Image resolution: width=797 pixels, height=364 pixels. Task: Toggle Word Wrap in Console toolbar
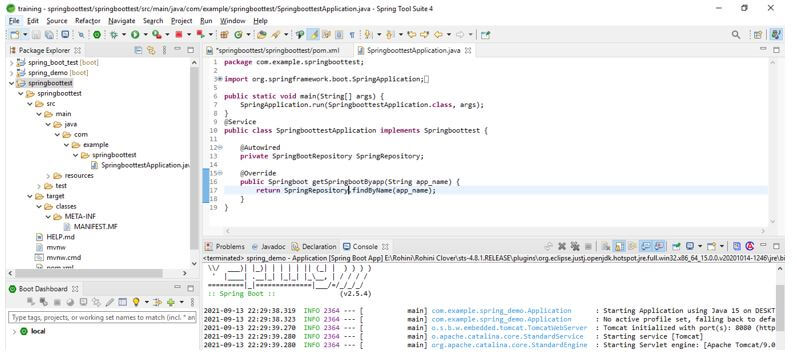coord(632,246)
